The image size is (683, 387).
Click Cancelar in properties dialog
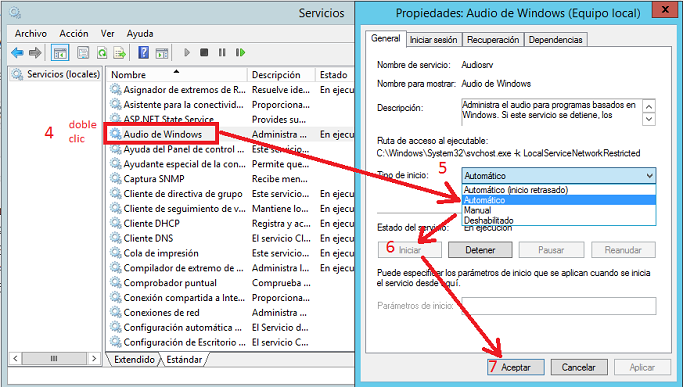click(578, 367)
